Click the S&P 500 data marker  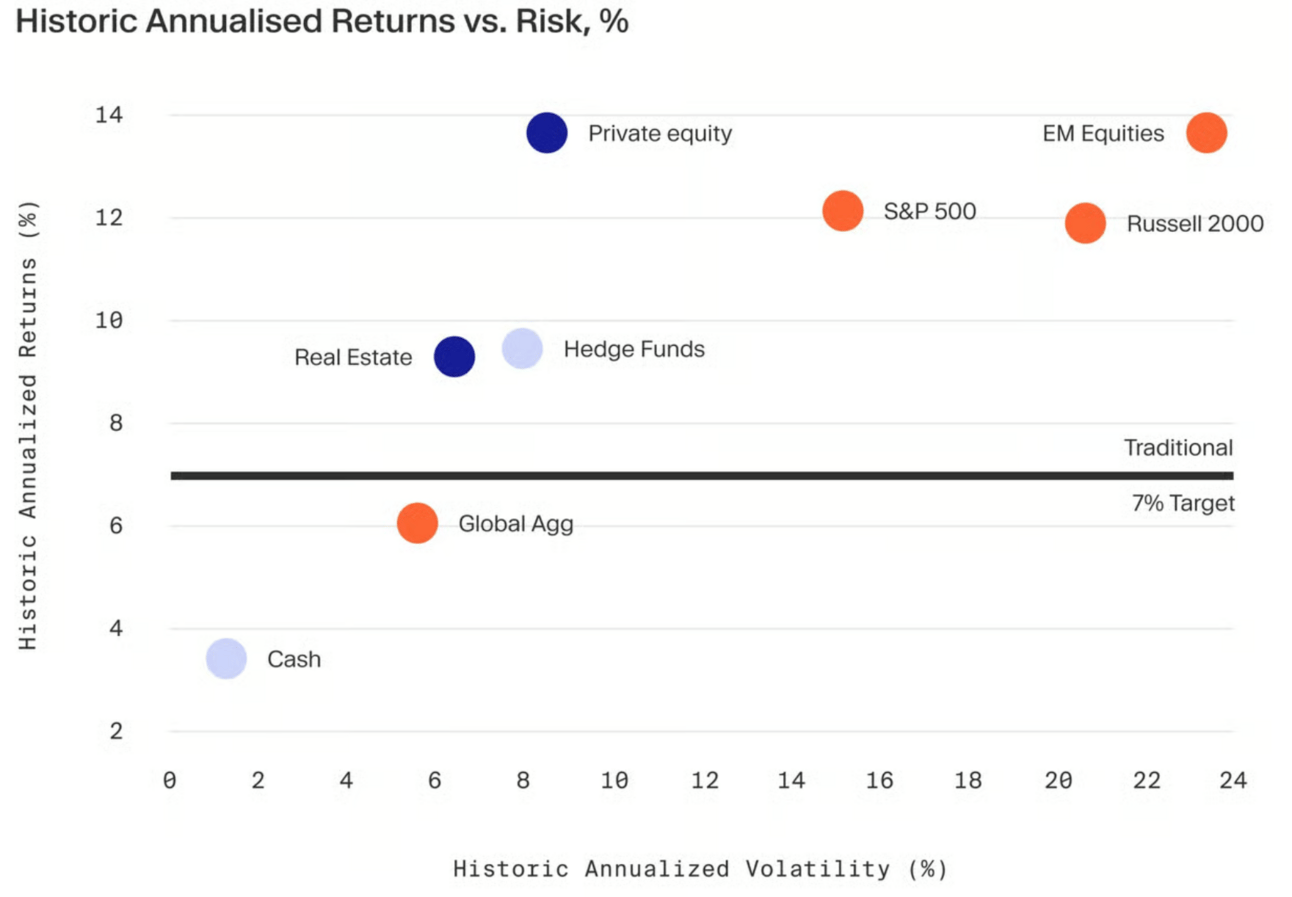[843, 211]
